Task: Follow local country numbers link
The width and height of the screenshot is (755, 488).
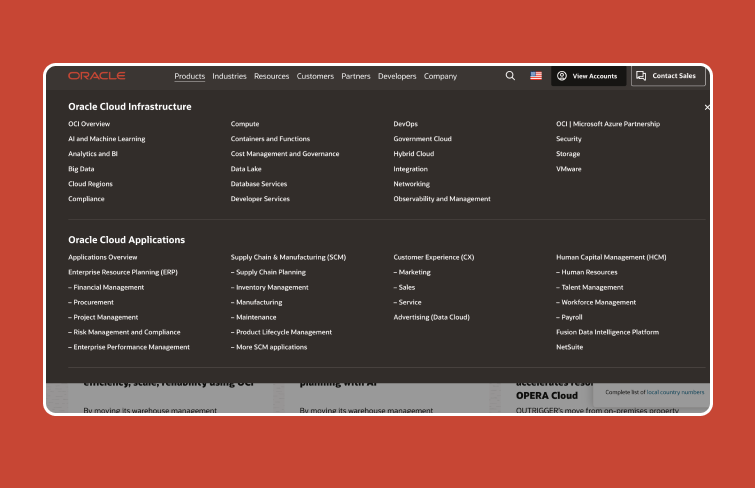Action: (675, 392)
